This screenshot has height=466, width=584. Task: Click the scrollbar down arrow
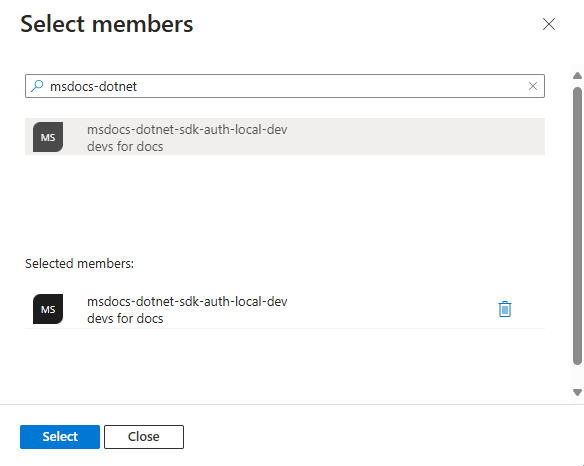(x=577, y=392)
